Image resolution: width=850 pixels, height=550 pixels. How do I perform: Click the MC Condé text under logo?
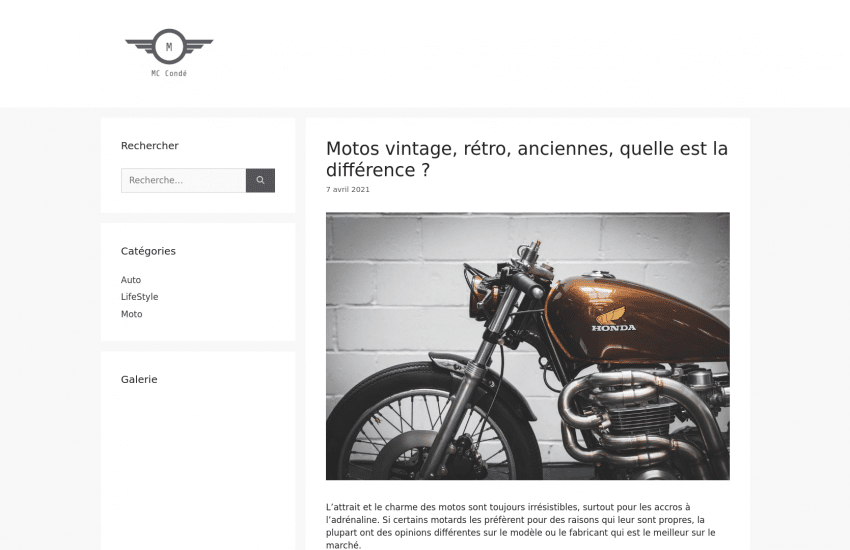click(x=169, y=73)
